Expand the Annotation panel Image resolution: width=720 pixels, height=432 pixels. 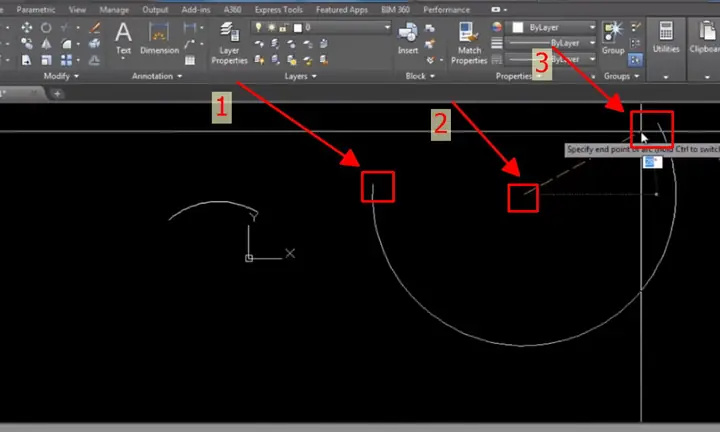[157, 76]
